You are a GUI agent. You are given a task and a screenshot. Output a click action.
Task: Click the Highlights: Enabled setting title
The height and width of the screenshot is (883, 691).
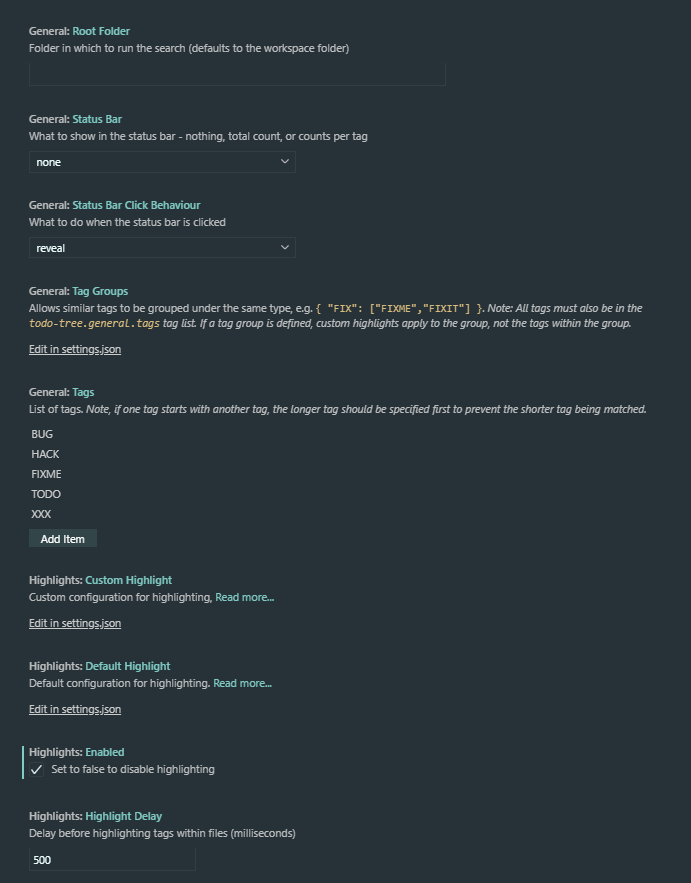(77, 752)
